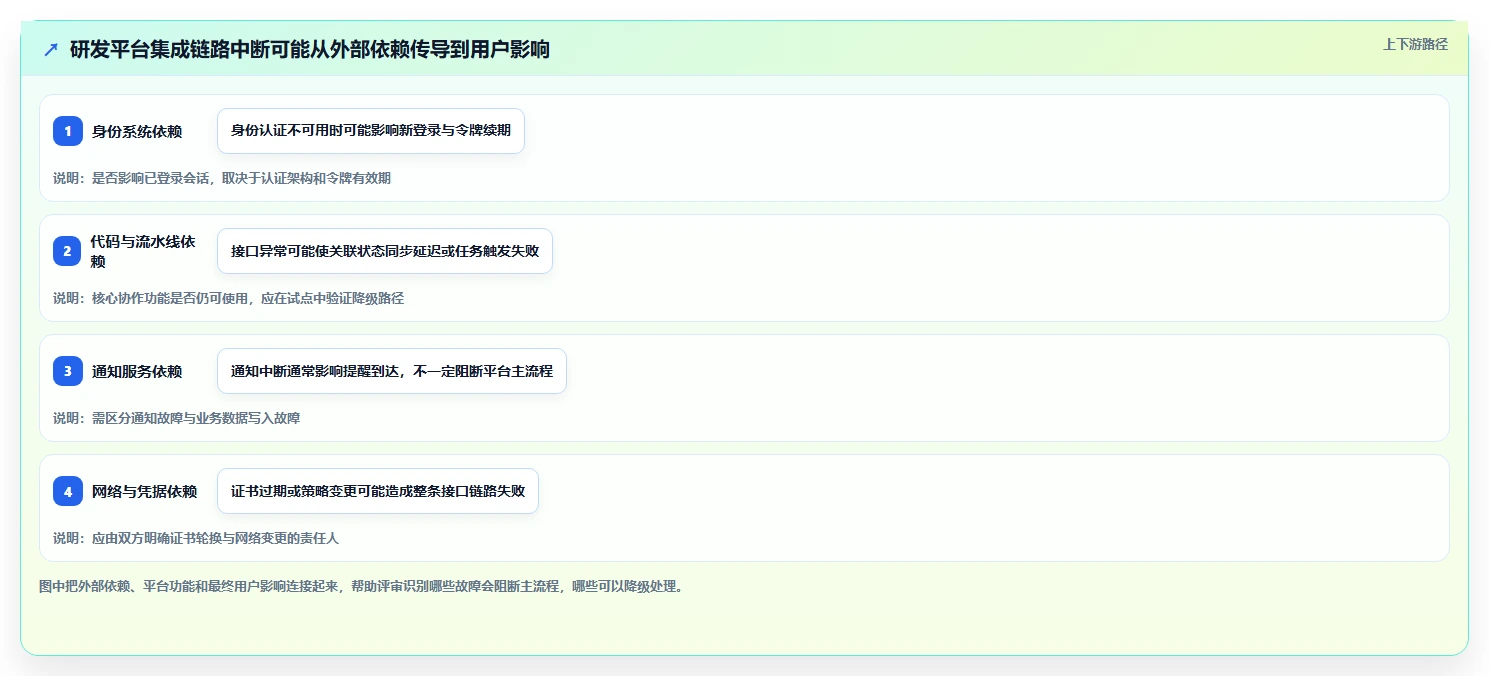
Task: Click the number 2 step badge
Action: pos(68,251)
